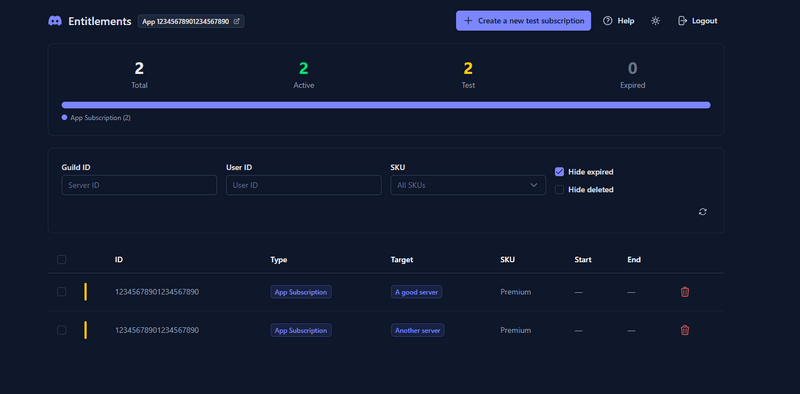The width and height of the screenshot is (800, 394).
Task: Click the SKU column header
Action: [x=508, y=260]
